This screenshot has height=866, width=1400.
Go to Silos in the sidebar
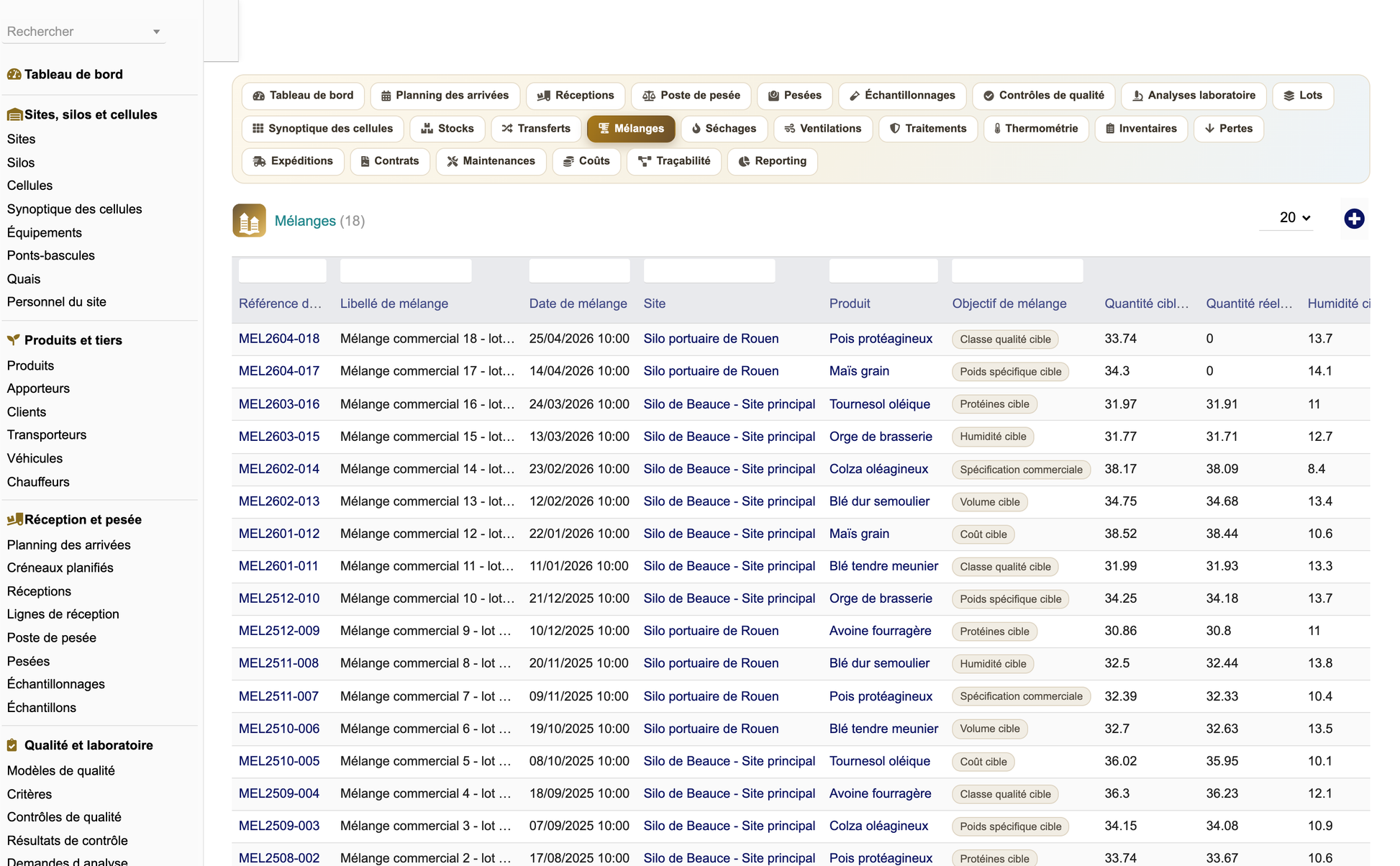21,163
